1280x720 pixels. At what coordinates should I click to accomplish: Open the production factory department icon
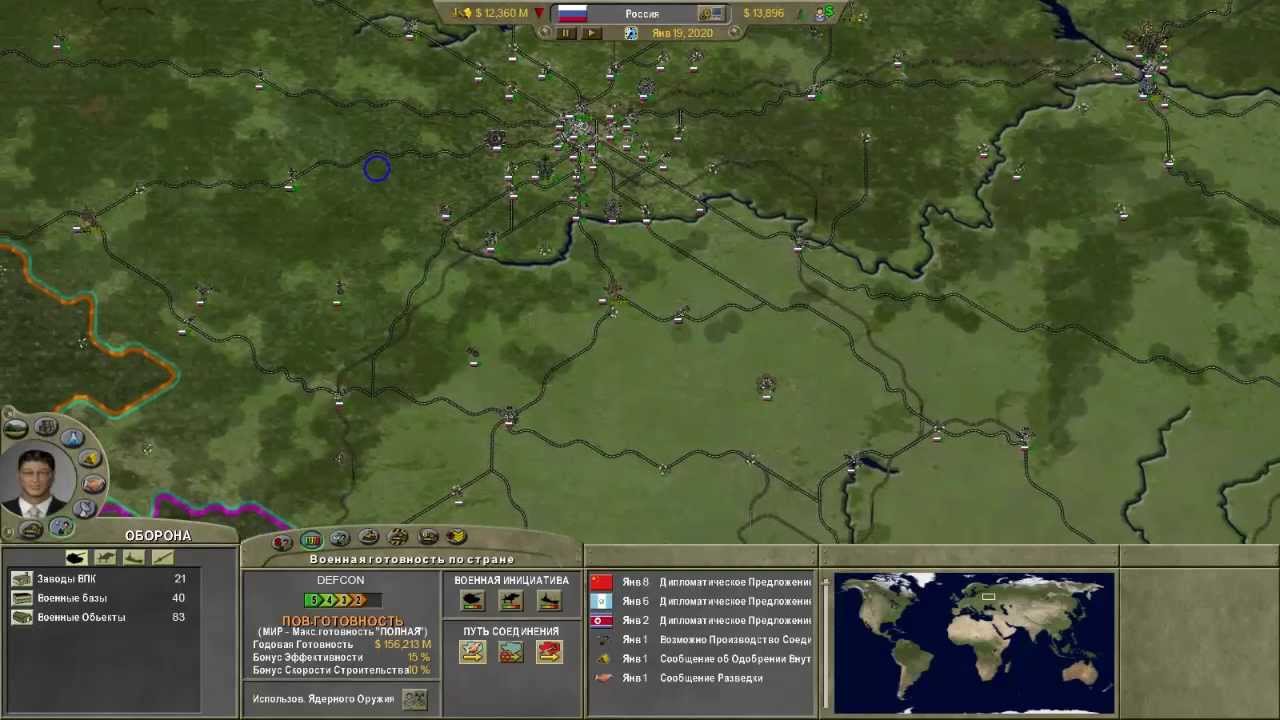click(x=45, y=426)
